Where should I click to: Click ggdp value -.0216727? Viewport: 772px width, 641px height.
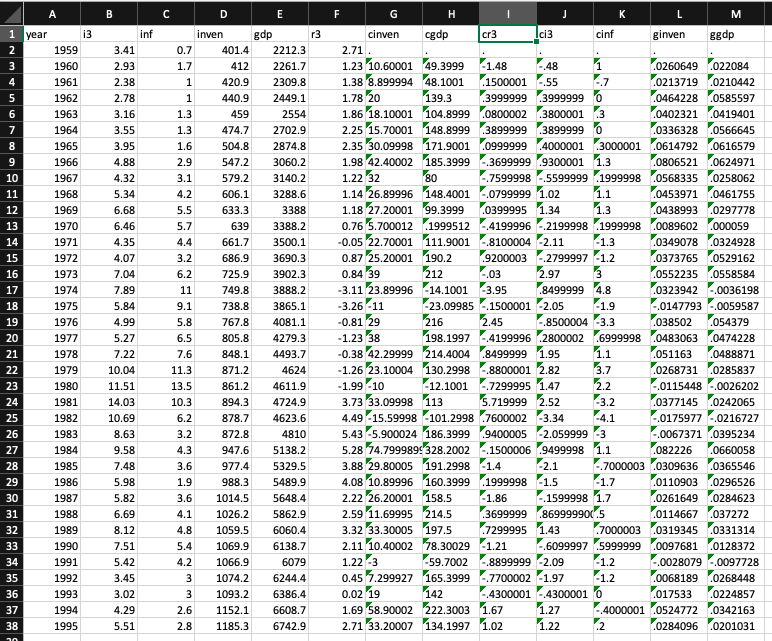click(736, 418)
